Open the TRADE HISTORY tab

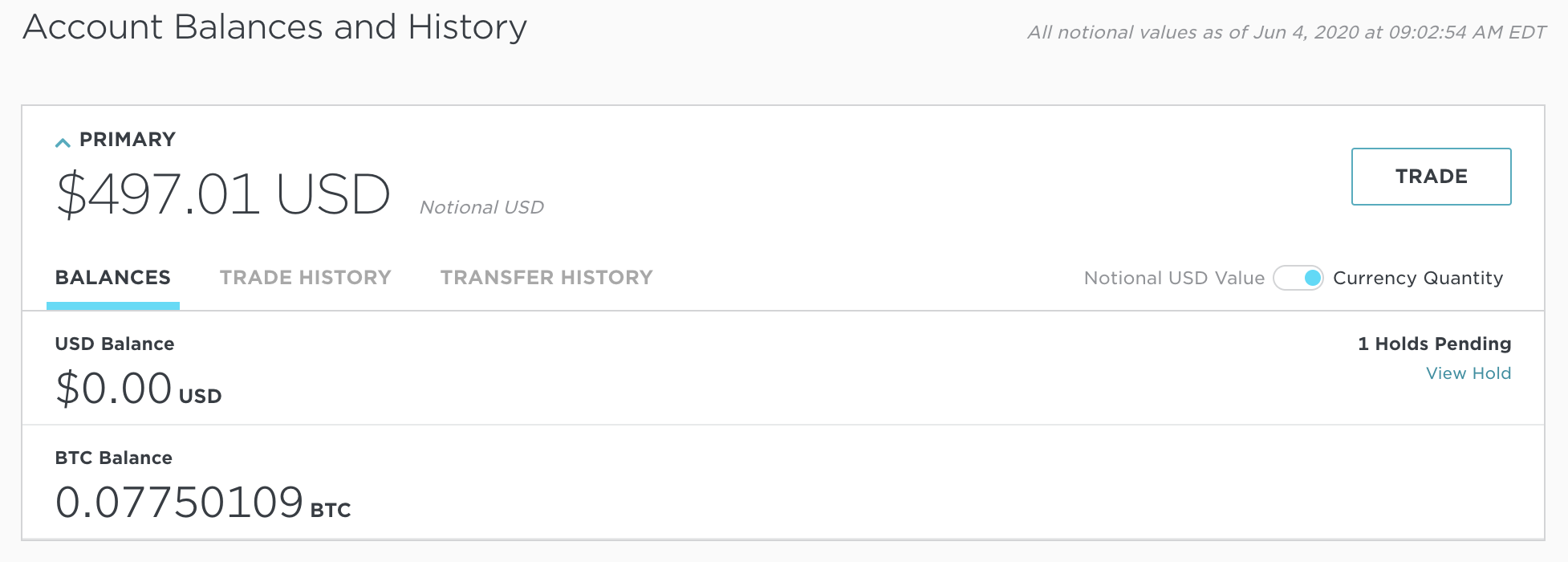coord(305,278)
